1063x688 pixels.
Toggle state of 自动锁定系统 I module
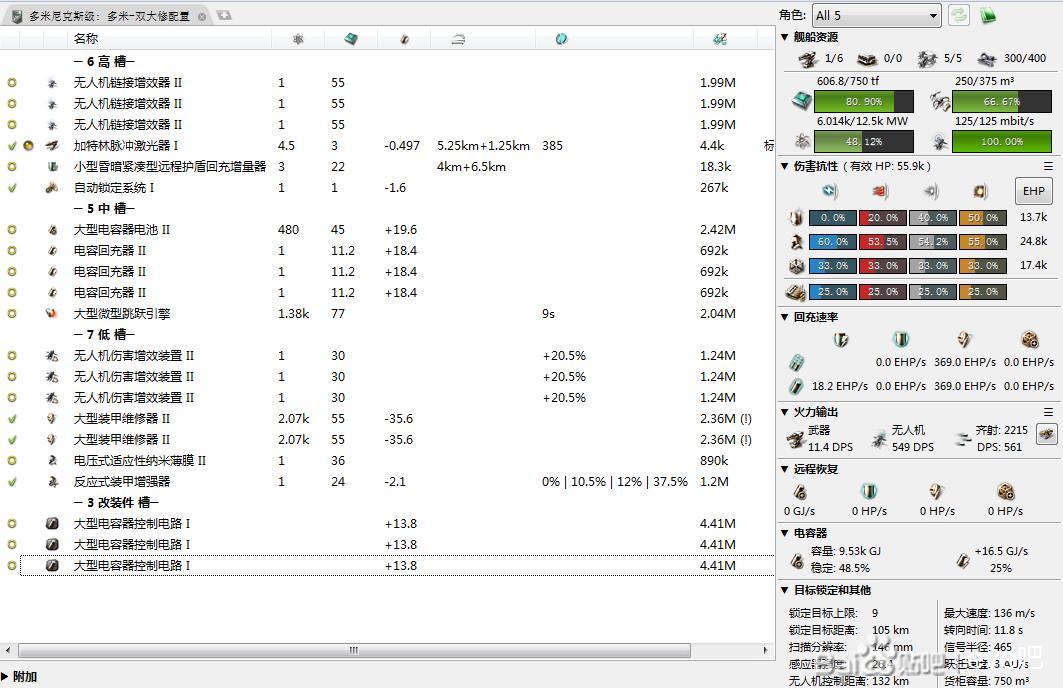tap(12, 188)
